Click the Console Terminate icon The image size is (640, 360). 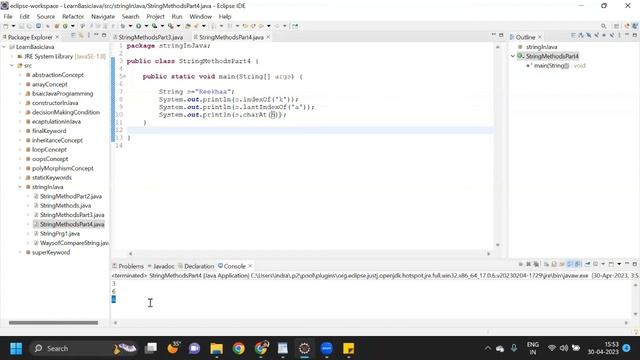tap(521, 264)
